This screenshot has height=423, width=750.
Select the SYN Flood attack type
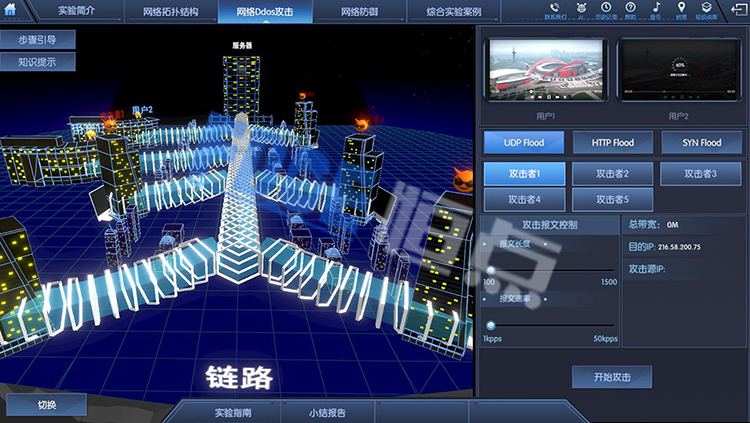pos(701,143)
